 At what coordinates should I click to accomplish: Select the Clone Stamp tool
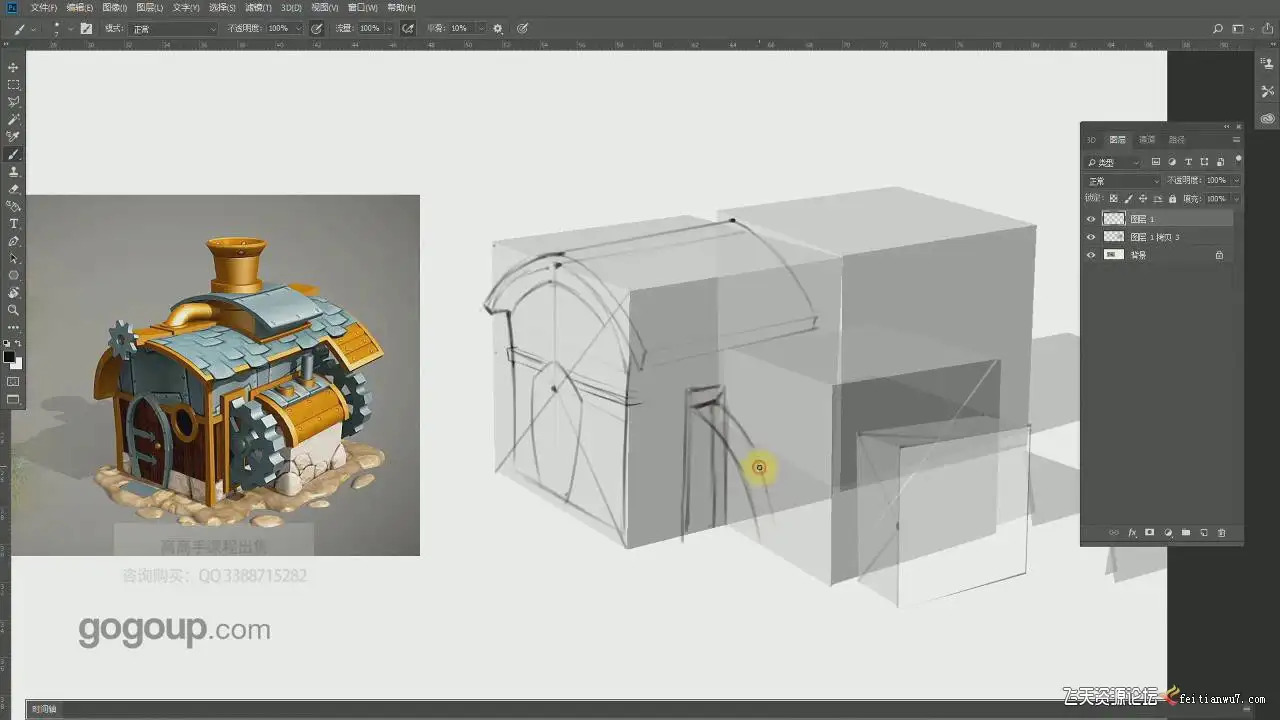pos(14,171)
